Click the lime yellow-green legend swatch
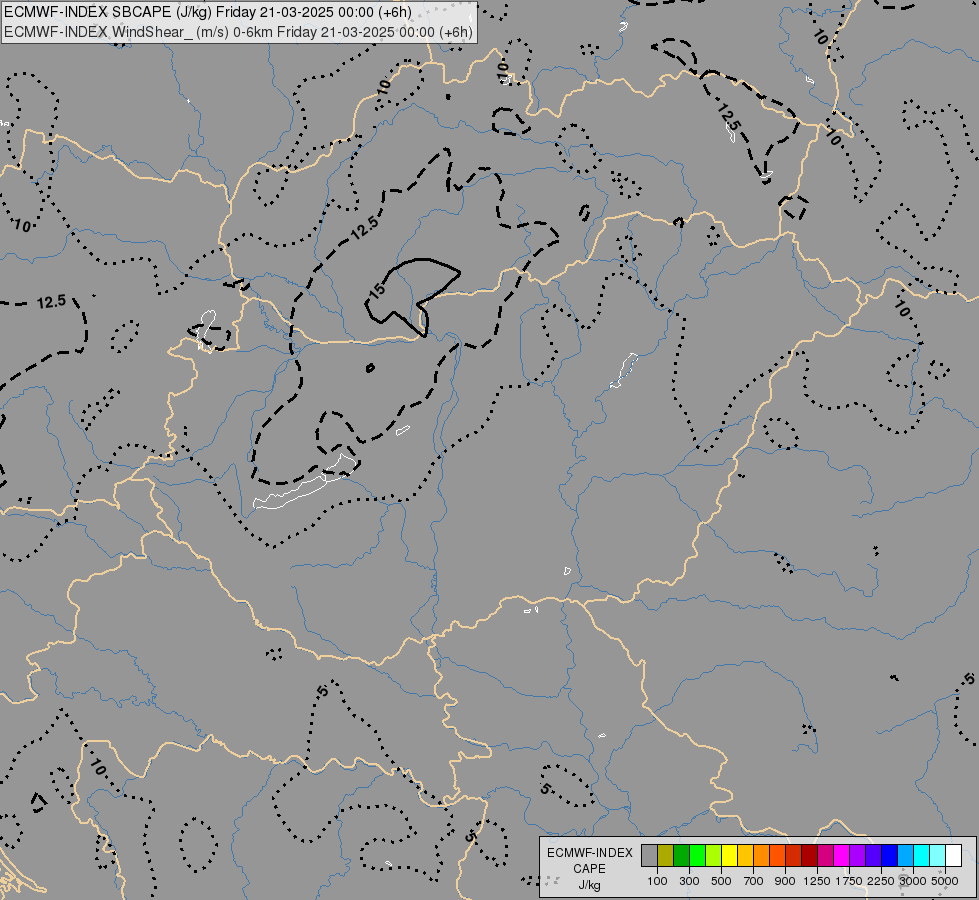The image size is (979, 900). [714, 855]
